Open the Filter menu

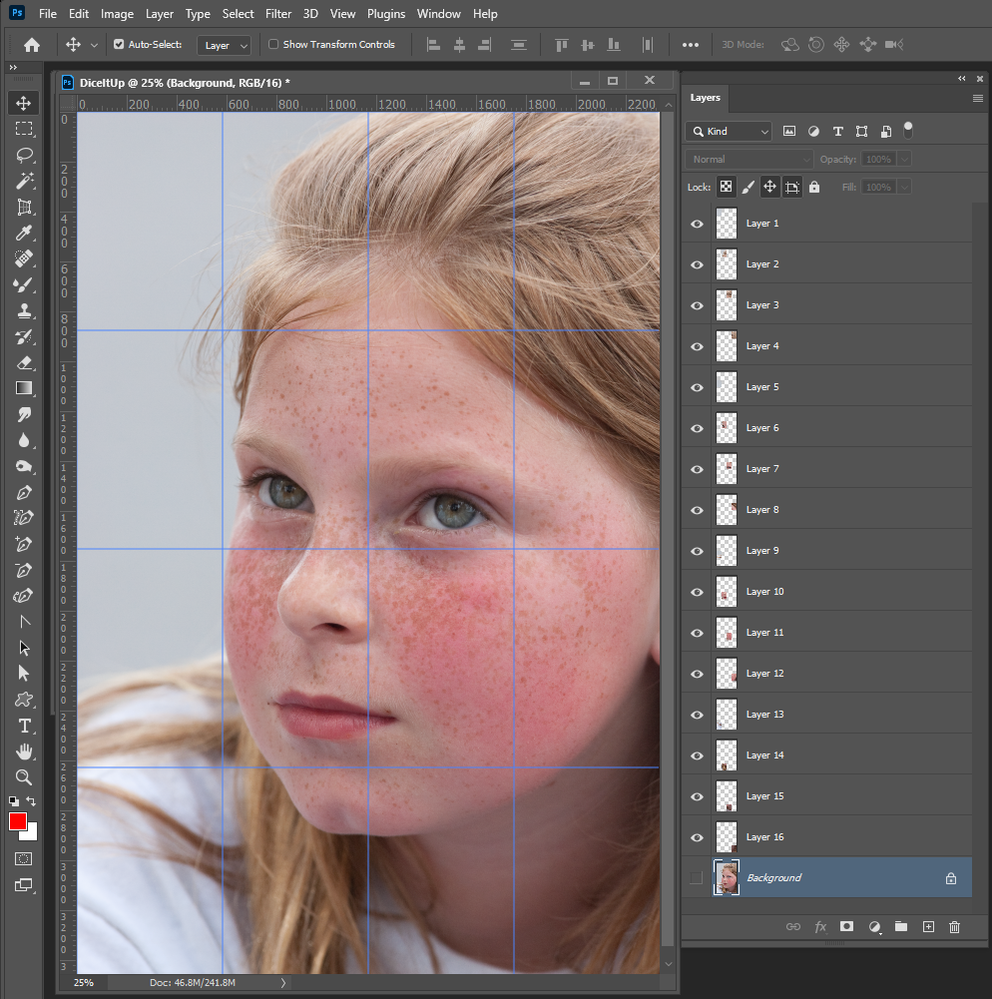pos(278,14)
